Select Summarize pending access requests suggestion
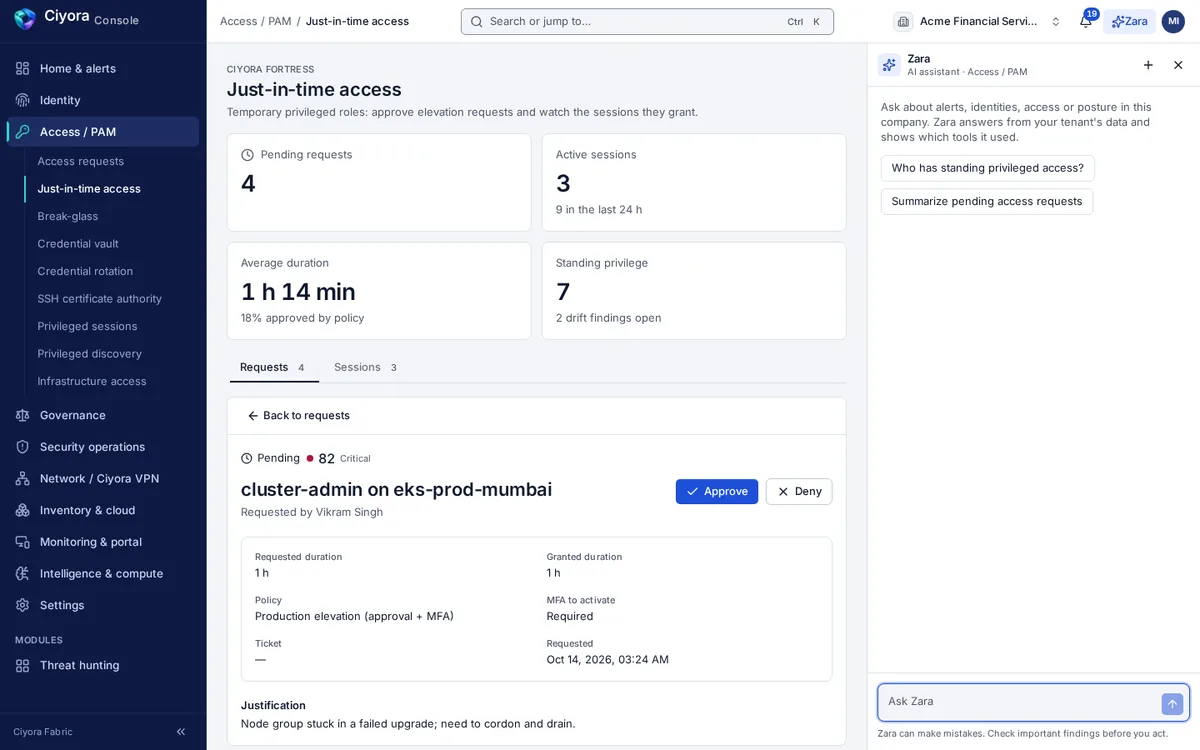 click(987, 202)
